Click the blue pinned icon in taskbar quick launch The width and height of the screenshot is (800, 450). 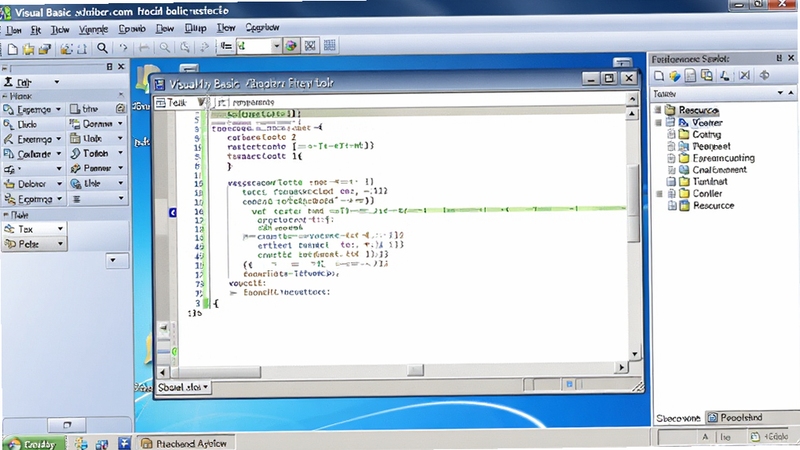[124, 443]
